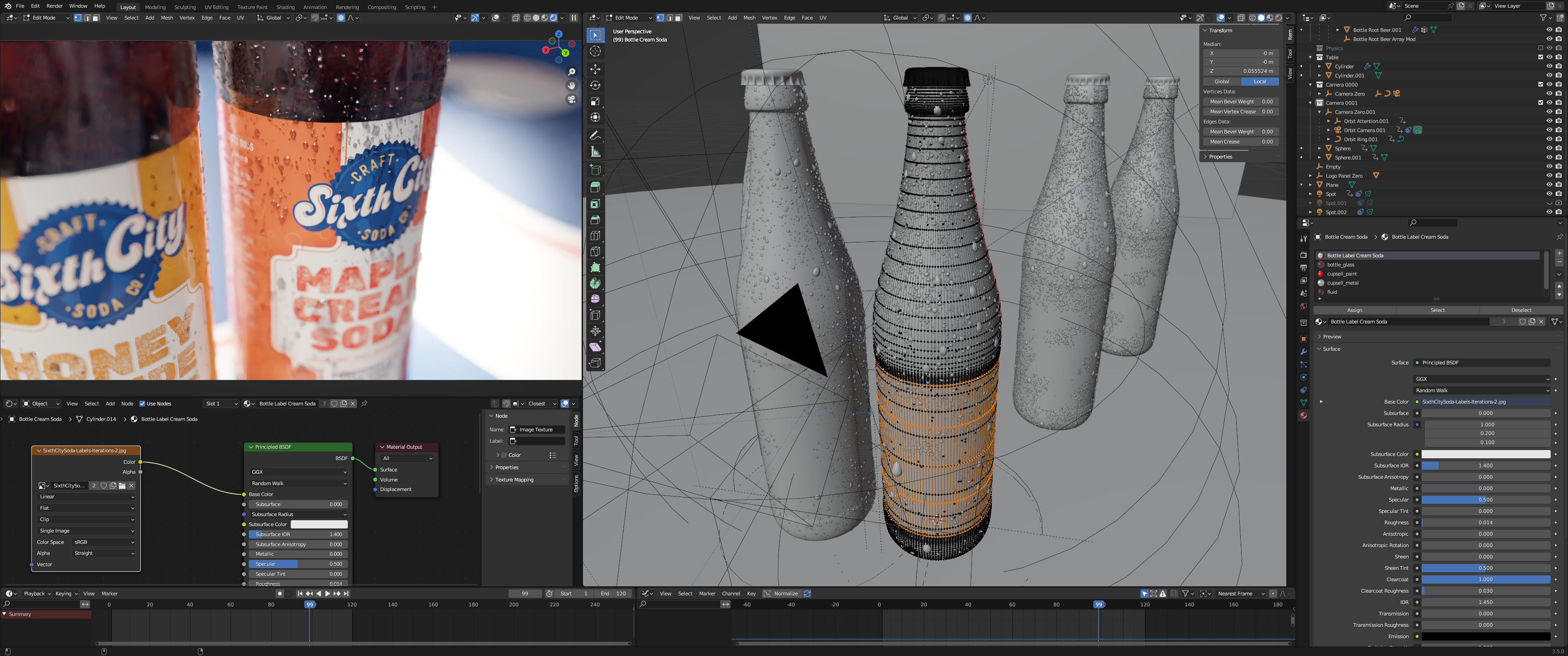This screenshot has width=1568, height=656.
Task: Toggle camera view icon in rendered viewport
Action: (572, 99)
